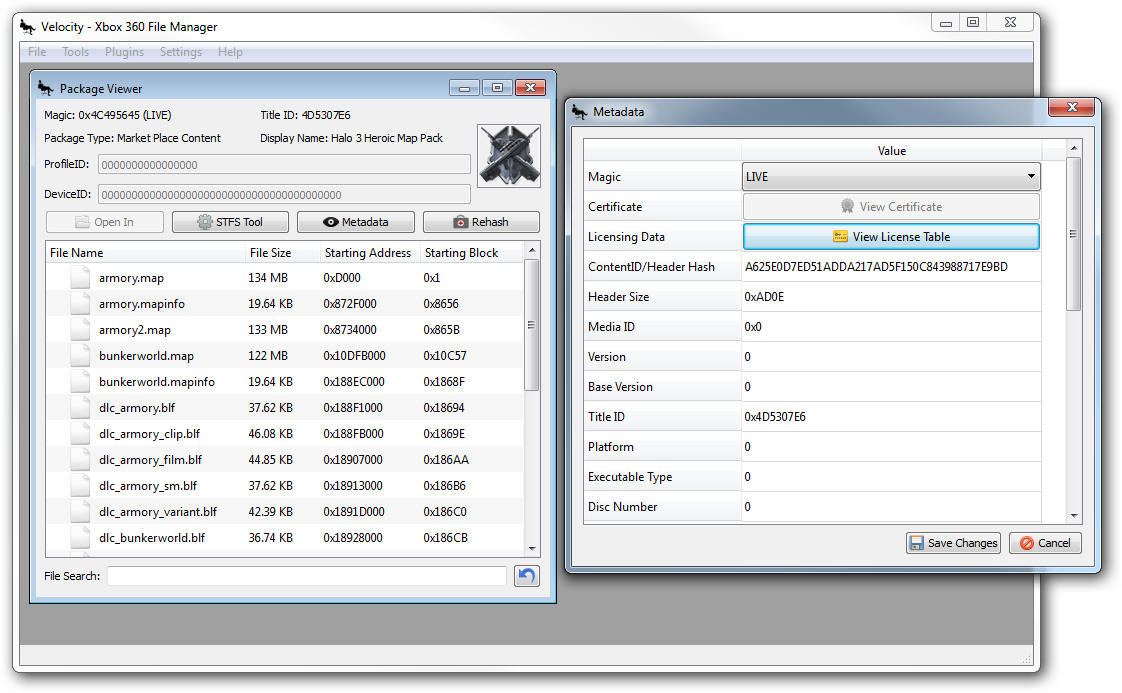Image resolution: width=1122 pixels, height=693 pixels.
Task: Close the Metadata dialog with X
Action: click(x=1071, y=107)
